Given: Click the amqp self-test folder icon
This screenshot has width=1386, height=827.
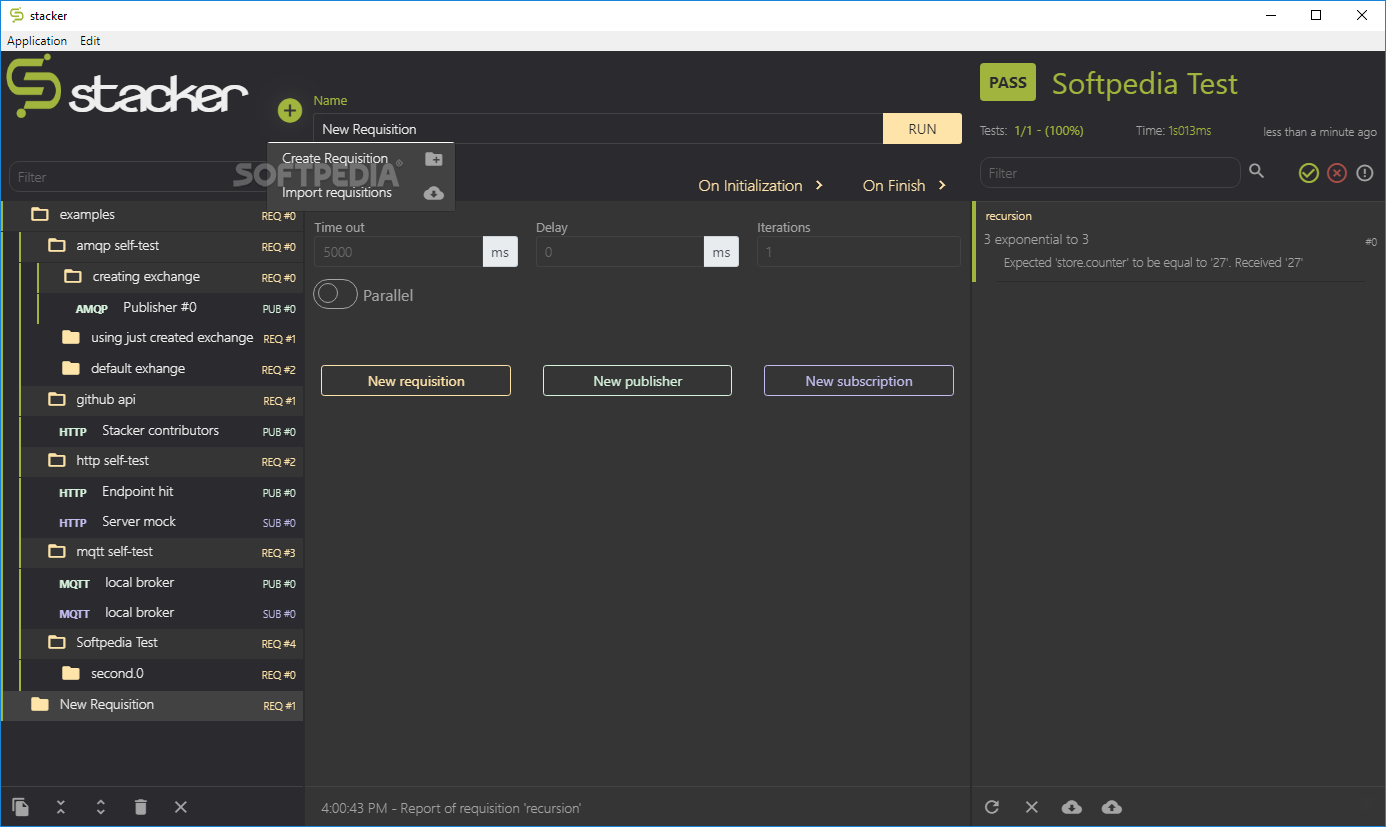Looking at the screenshot, I should click(x=57, y=245).
